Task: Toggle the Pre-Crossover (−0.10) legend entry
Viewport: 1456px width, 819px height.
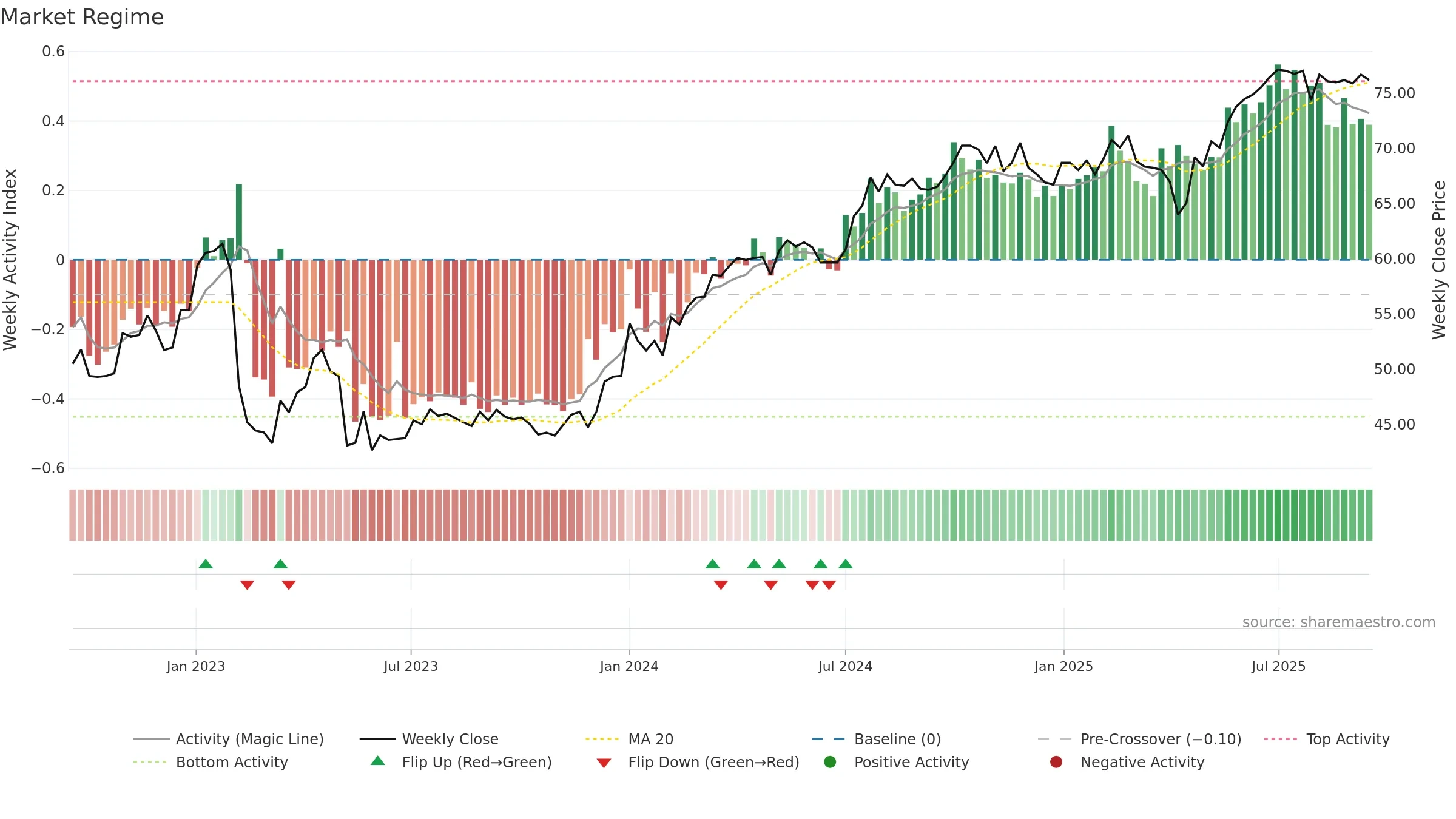Action: tap(1139, 739)
